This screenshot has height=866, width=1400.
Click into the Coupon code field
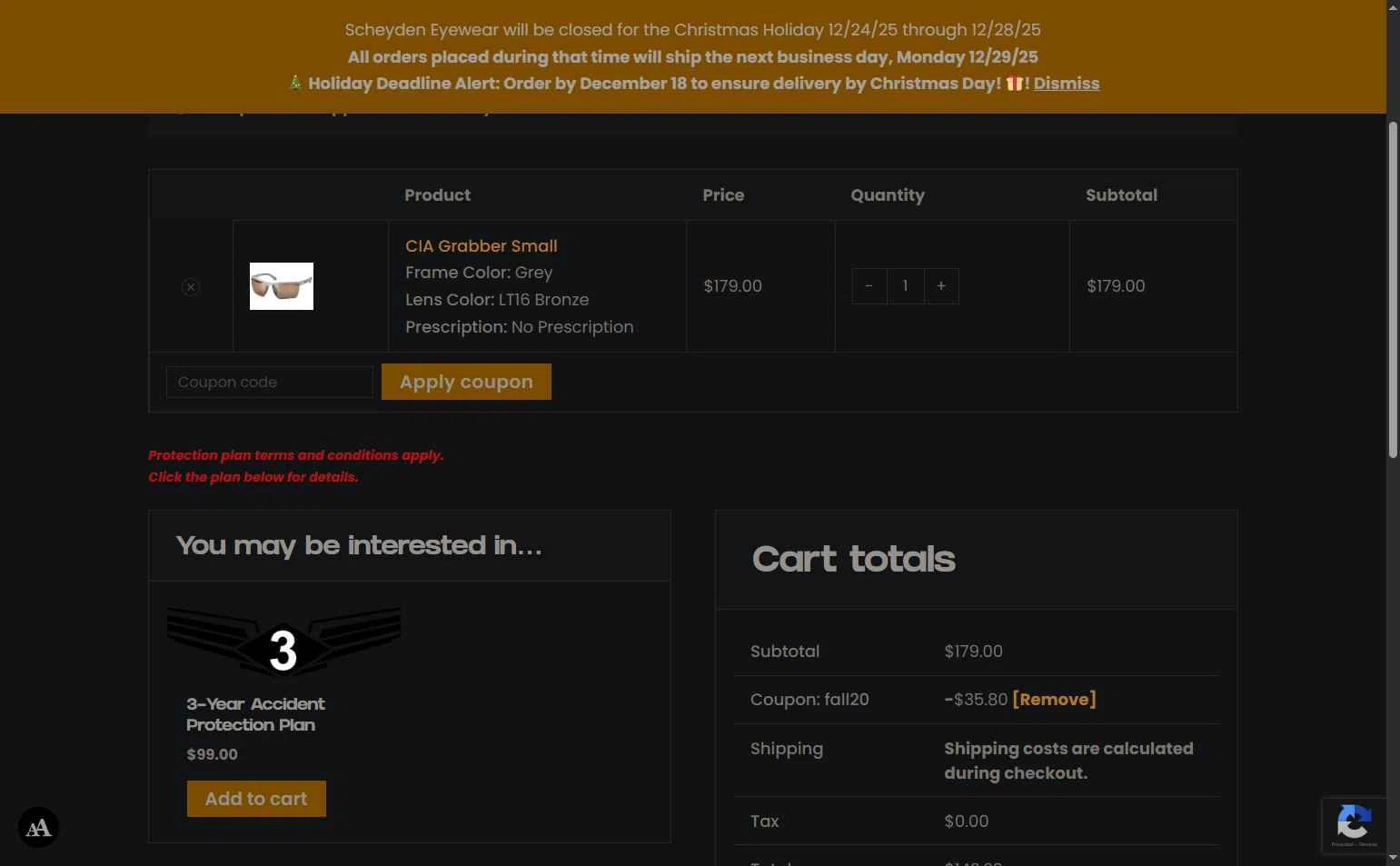pos(270,383)
